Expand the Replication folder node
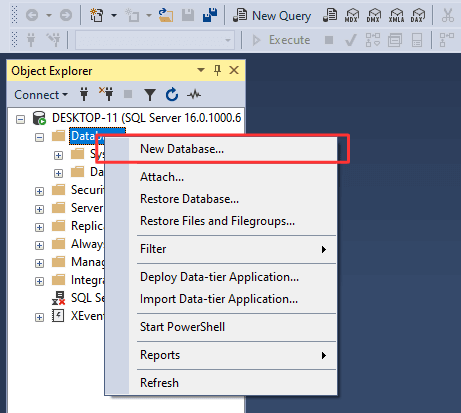 coord(39,227)
